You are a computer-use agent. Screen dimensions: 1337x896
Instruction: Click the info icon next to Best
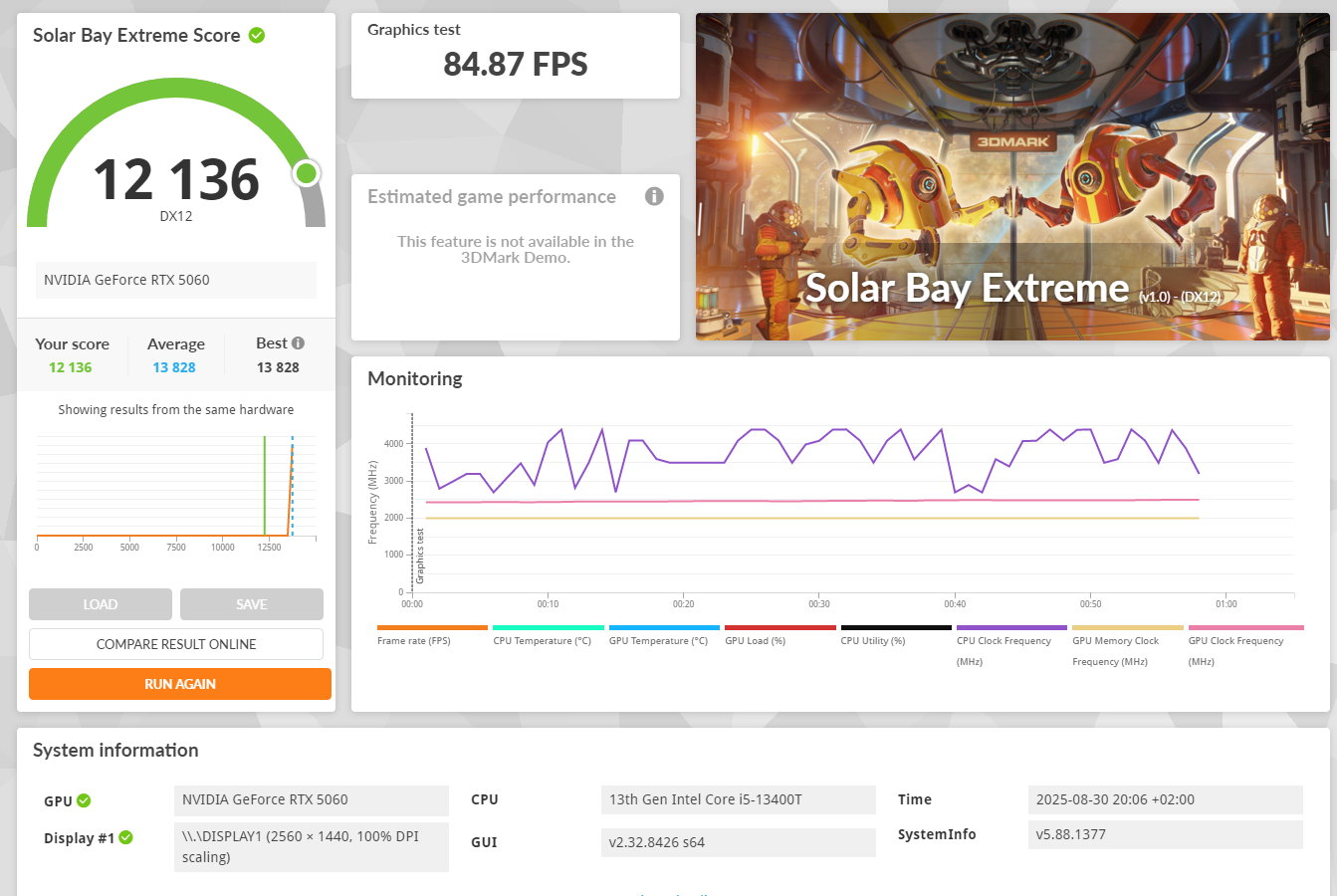pyautogui.click(x=298, y=342)
